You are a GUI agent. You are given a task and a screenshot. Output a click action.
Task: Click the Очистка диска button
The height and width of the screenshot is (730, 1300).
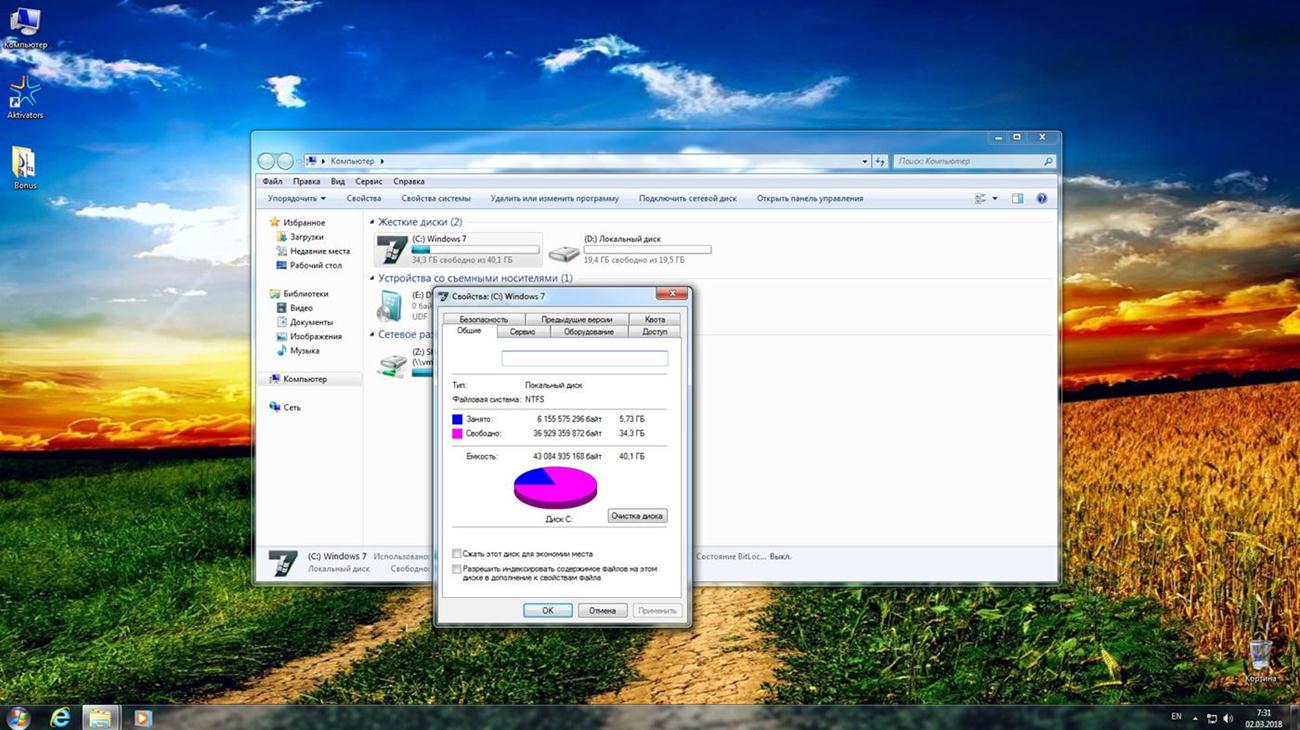click(637, 516)
